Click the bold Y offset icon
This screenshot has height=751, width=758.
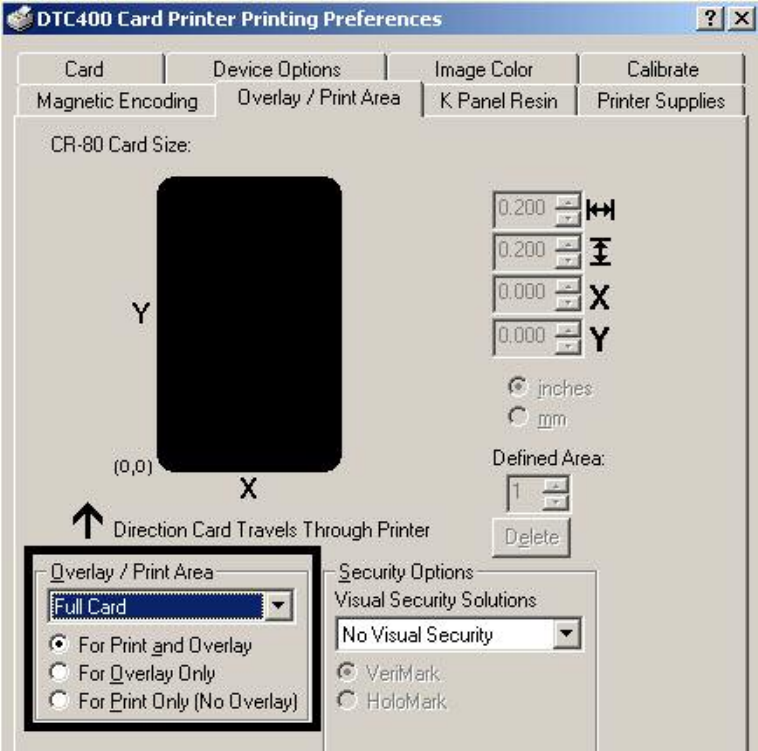coord(599,339)
